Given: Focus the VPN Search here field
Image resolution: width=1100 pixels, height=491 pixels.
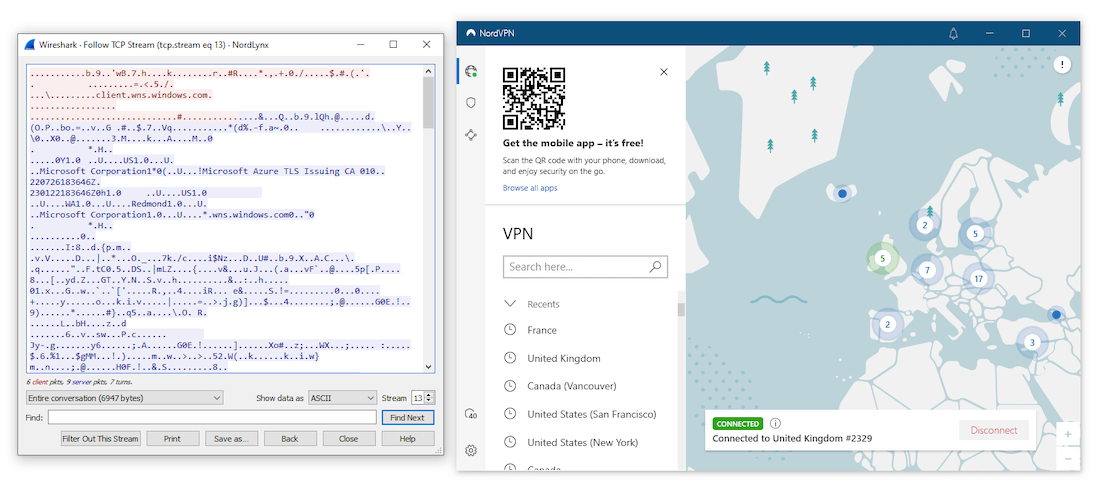Looking at the screenshot, I should pos(585,267).
